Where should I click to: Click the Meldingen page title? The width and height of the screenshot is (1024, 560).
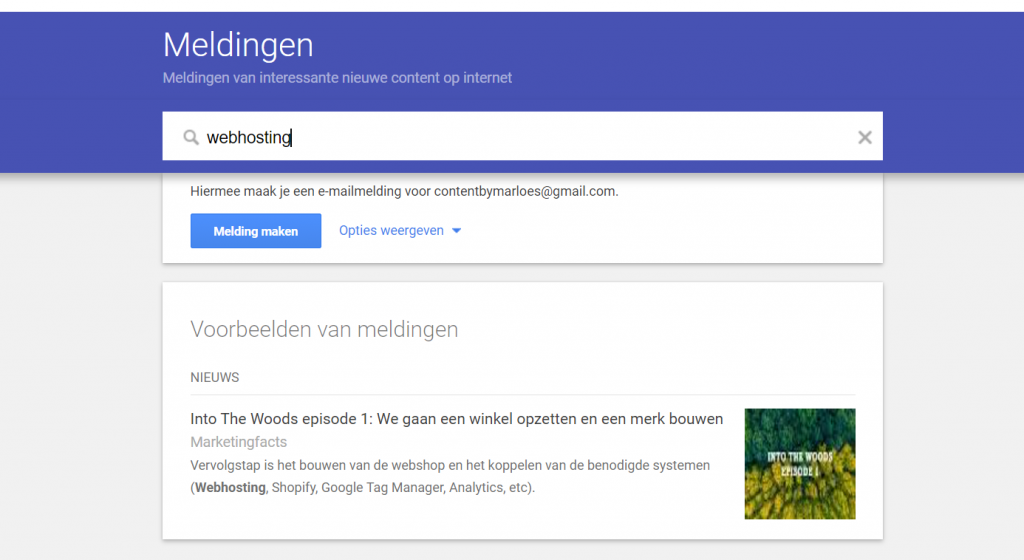click(x=238, y=45)
